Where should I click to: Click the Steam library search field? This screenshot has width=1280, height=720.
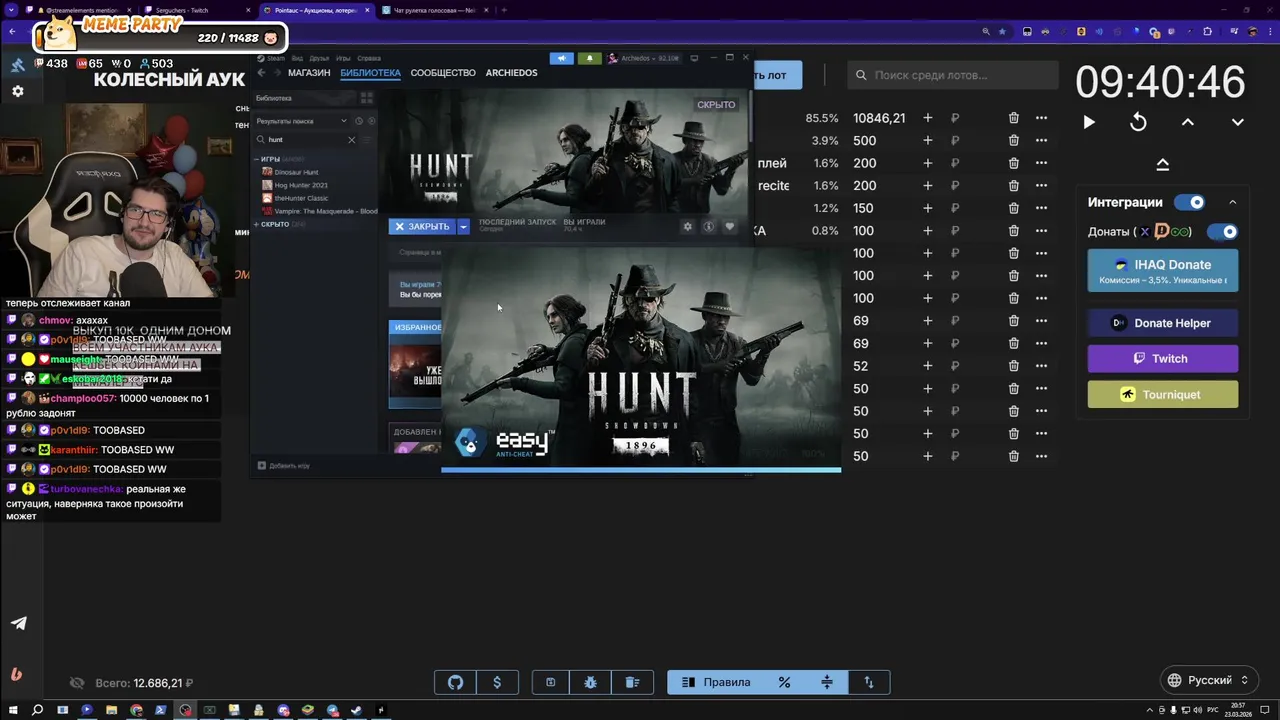tap(306, 140)
